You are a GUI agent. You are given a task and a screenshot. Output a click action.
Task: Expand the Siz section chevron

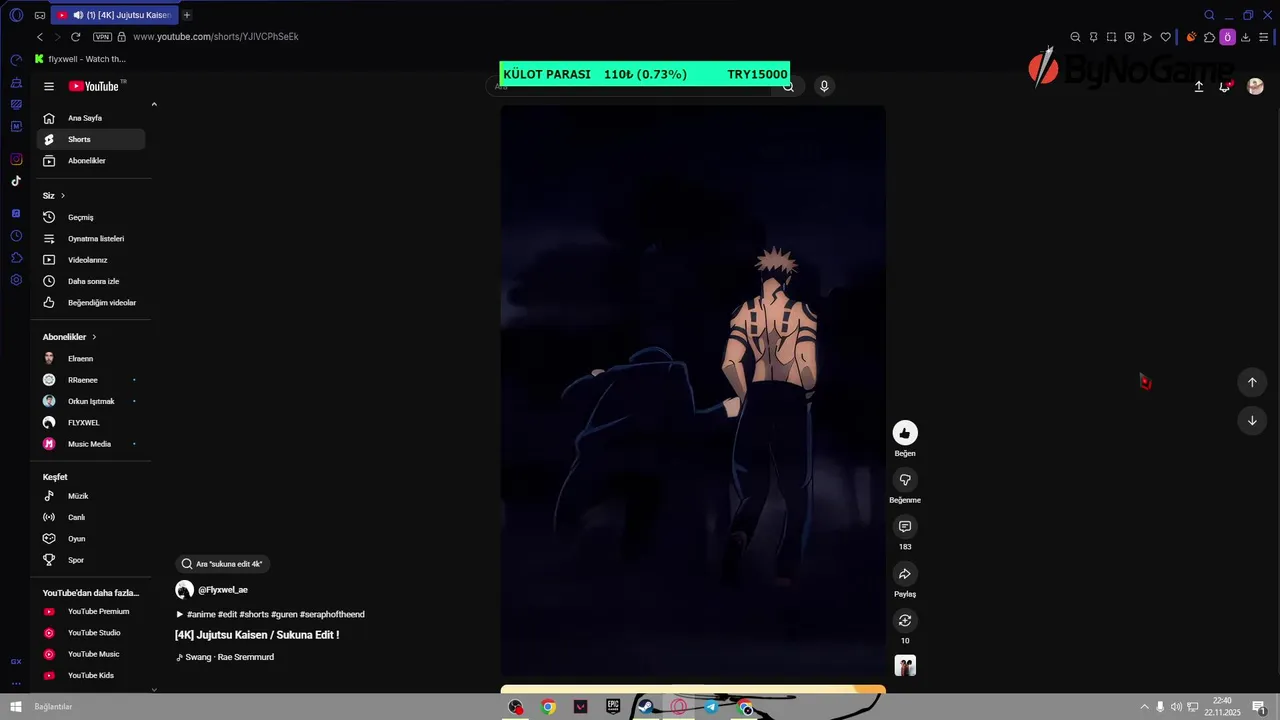63,196
